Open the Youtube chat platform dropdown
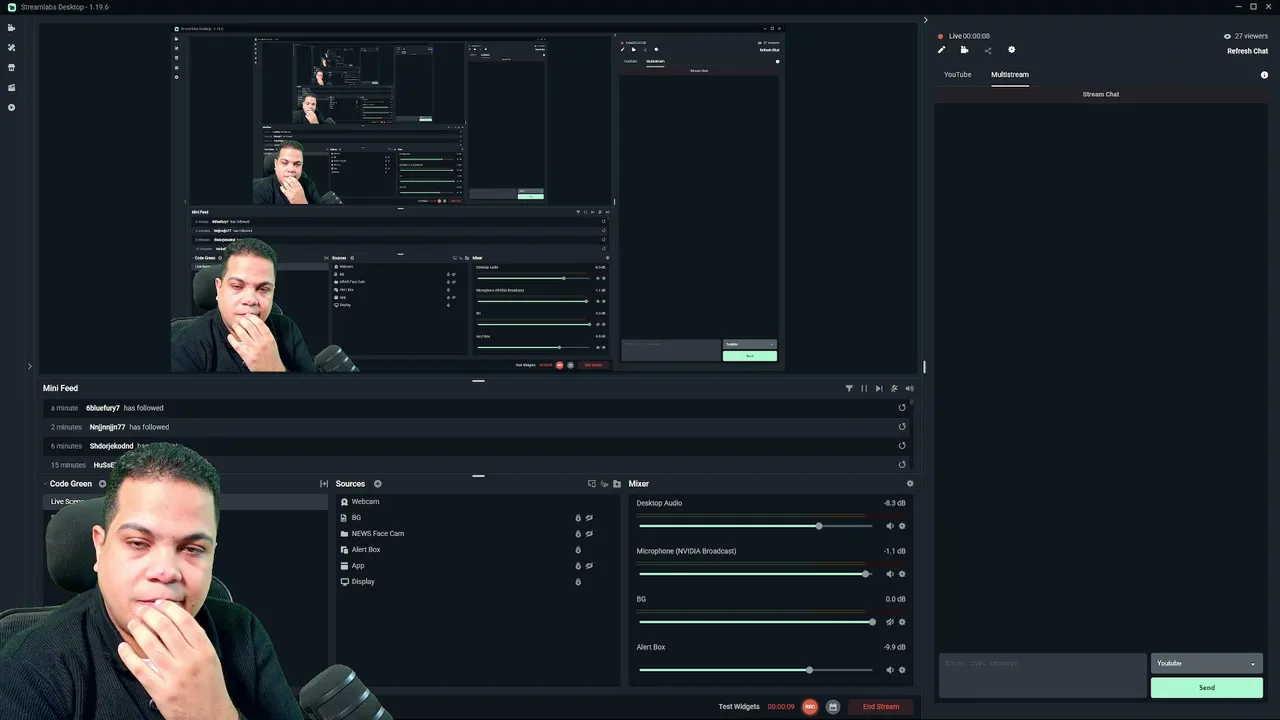Screen dimensions: 1280x720 tap(1206, 663)
